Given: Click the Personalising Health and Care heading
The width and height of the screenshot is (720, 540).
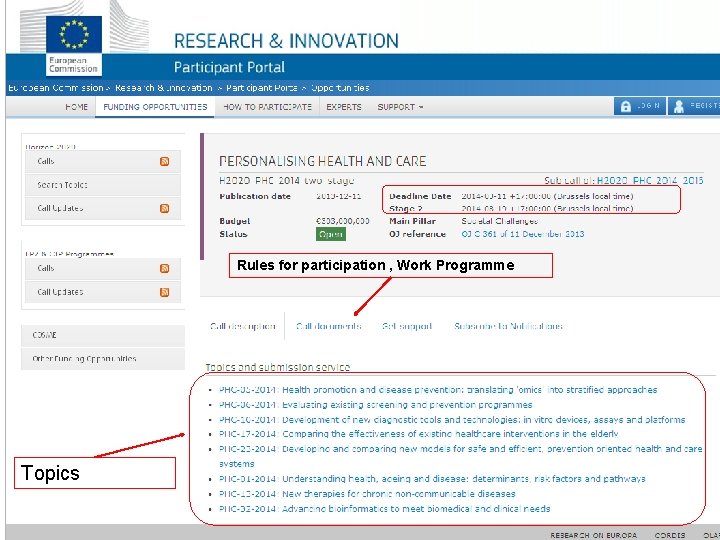Looking at the screenshot, I should tap(323, 161).
